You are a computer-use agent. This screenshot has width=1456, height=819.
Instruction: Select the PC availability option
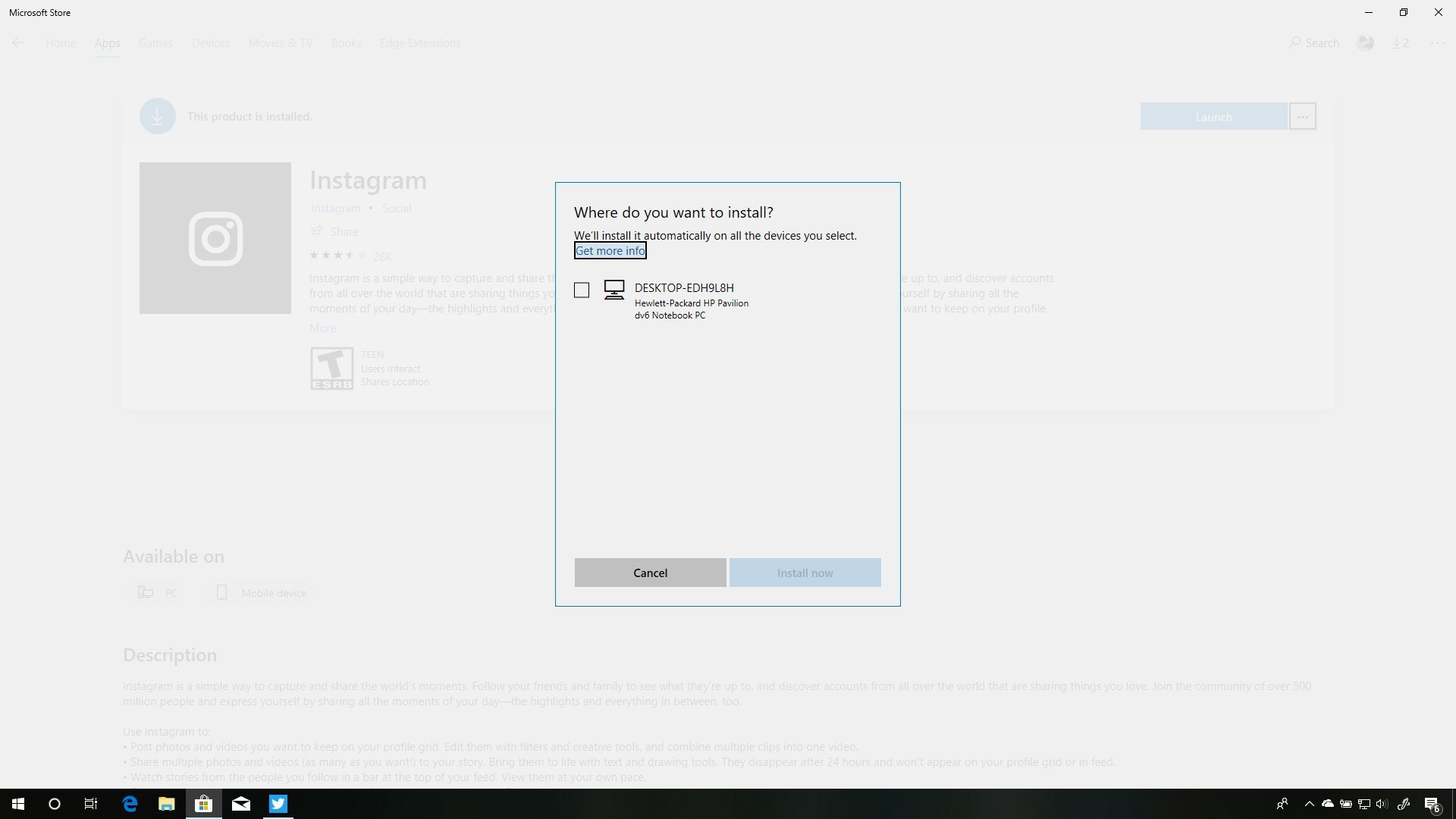tap(157, 592)
